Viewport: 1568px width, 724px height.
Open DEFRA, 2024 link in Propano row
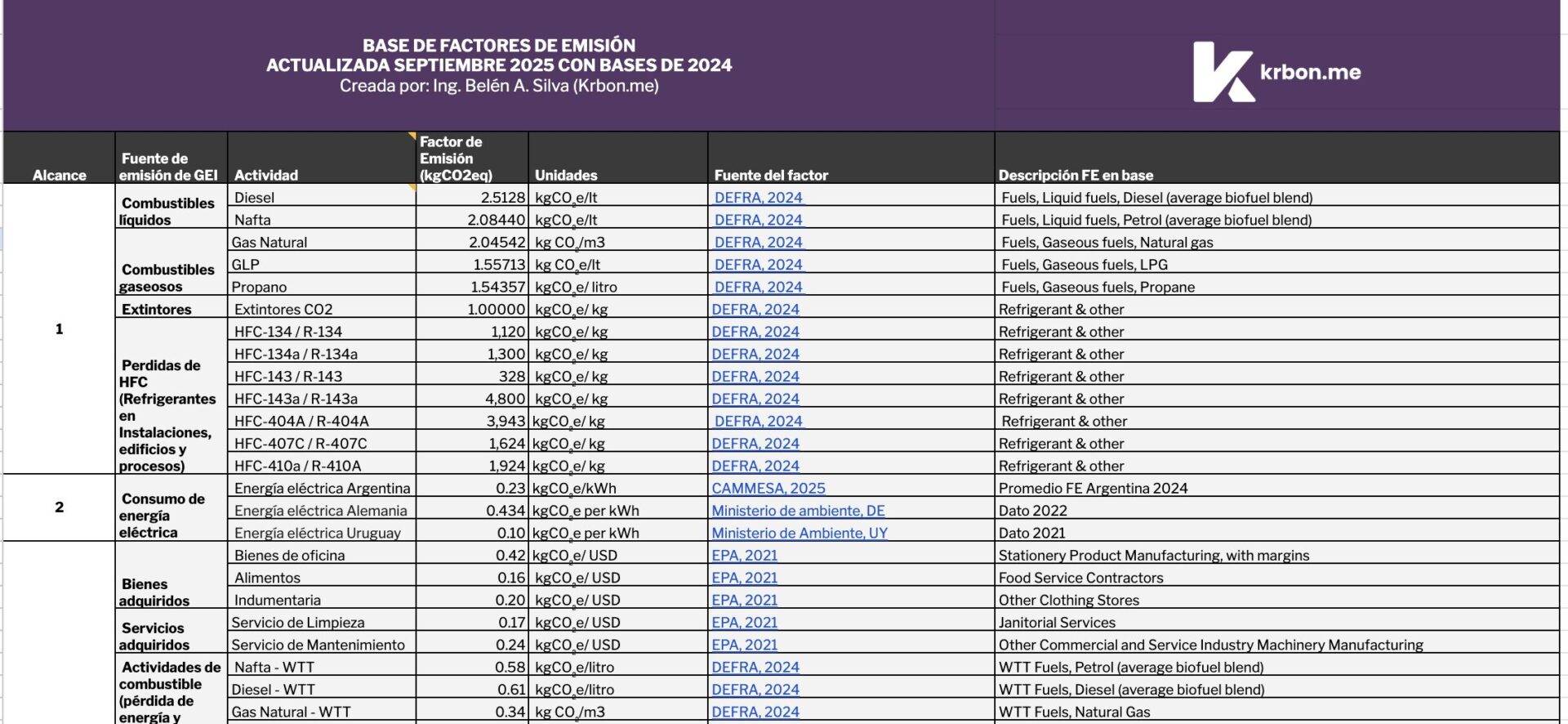[x=758, y=287]
